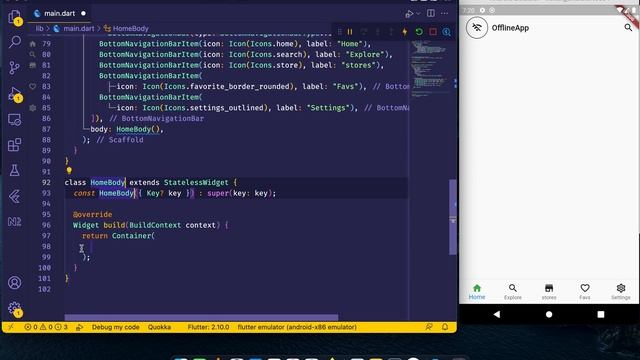Tap the offline wifi avatar icon
Screen dimensions: 640x360
[x=477, y=28]
